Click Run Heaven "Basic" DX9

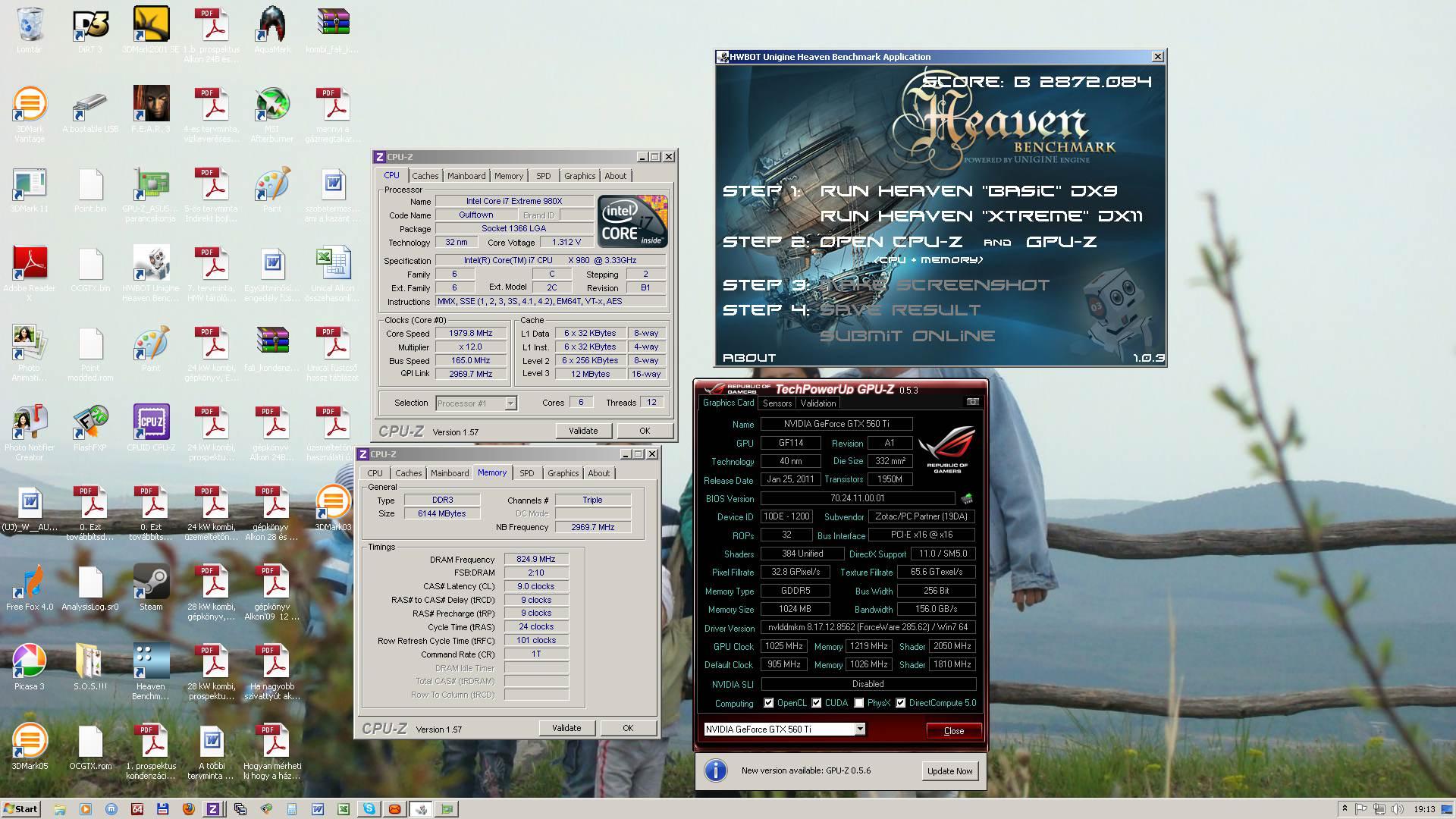pyautogui.click(x=968, y=191)
